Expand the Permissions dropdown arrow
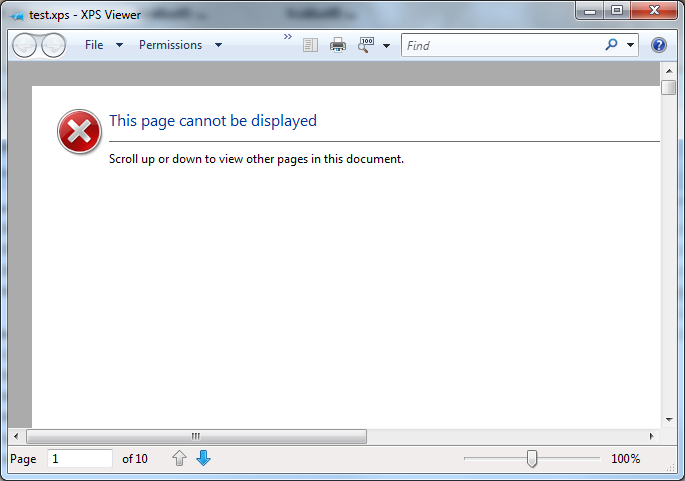The width and height of the screenshot is (685, 481). pyautogui.click(x=218, y=45)
